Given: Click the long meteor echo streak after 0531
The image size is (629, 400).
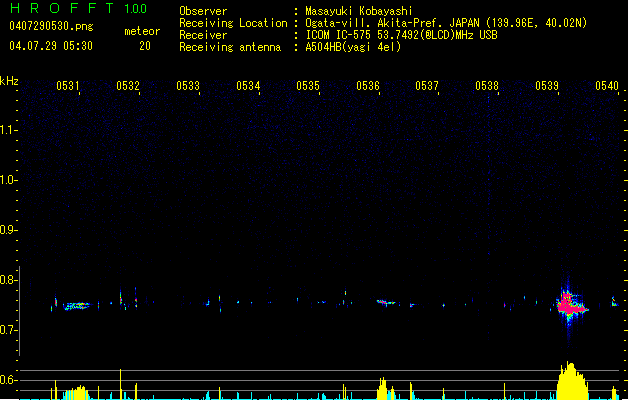Looking at the screenshot, I should [76, 306].
